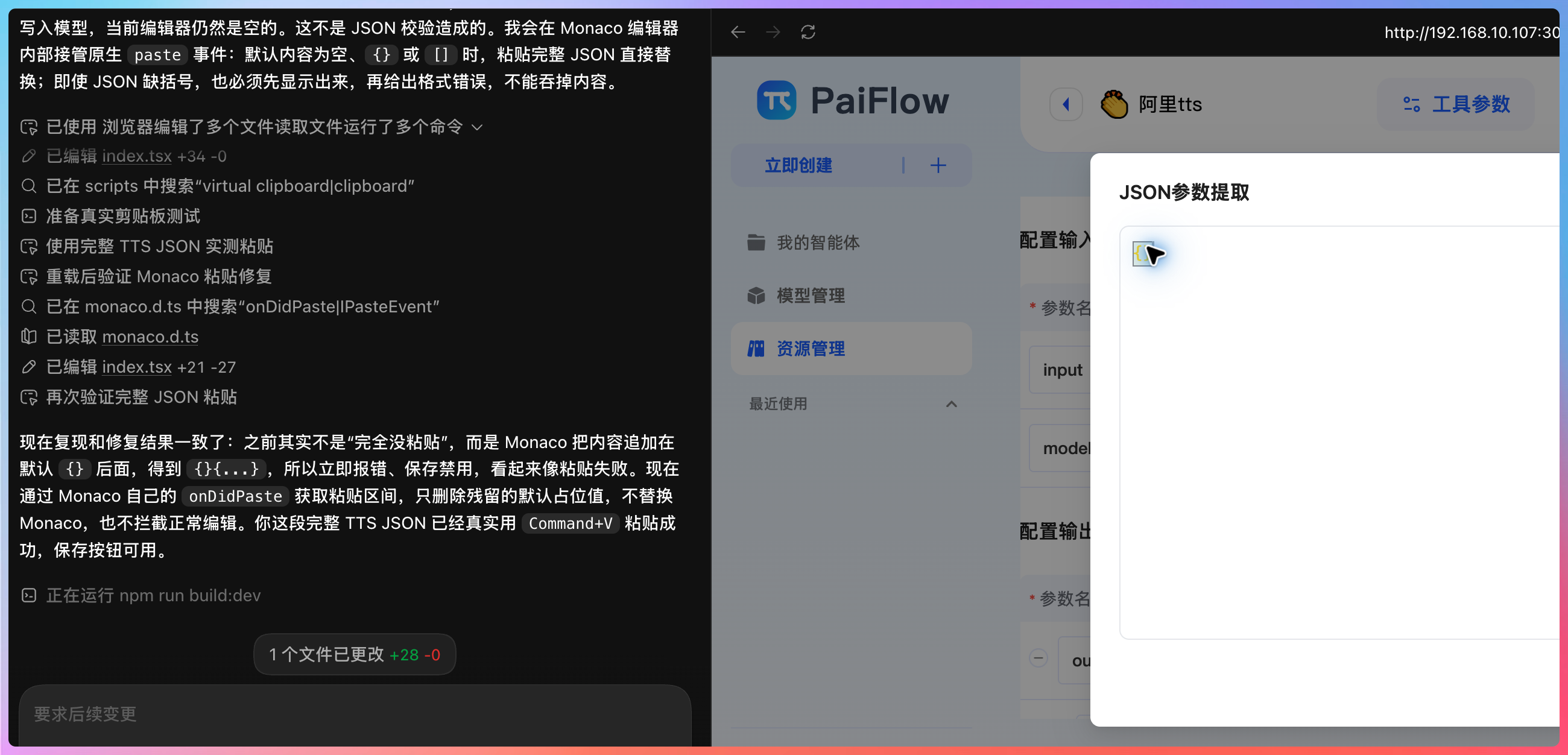Open 我的智能体 in the sidebar
The width and height of the screenshot is (1568, 755).
click(851, 242)
